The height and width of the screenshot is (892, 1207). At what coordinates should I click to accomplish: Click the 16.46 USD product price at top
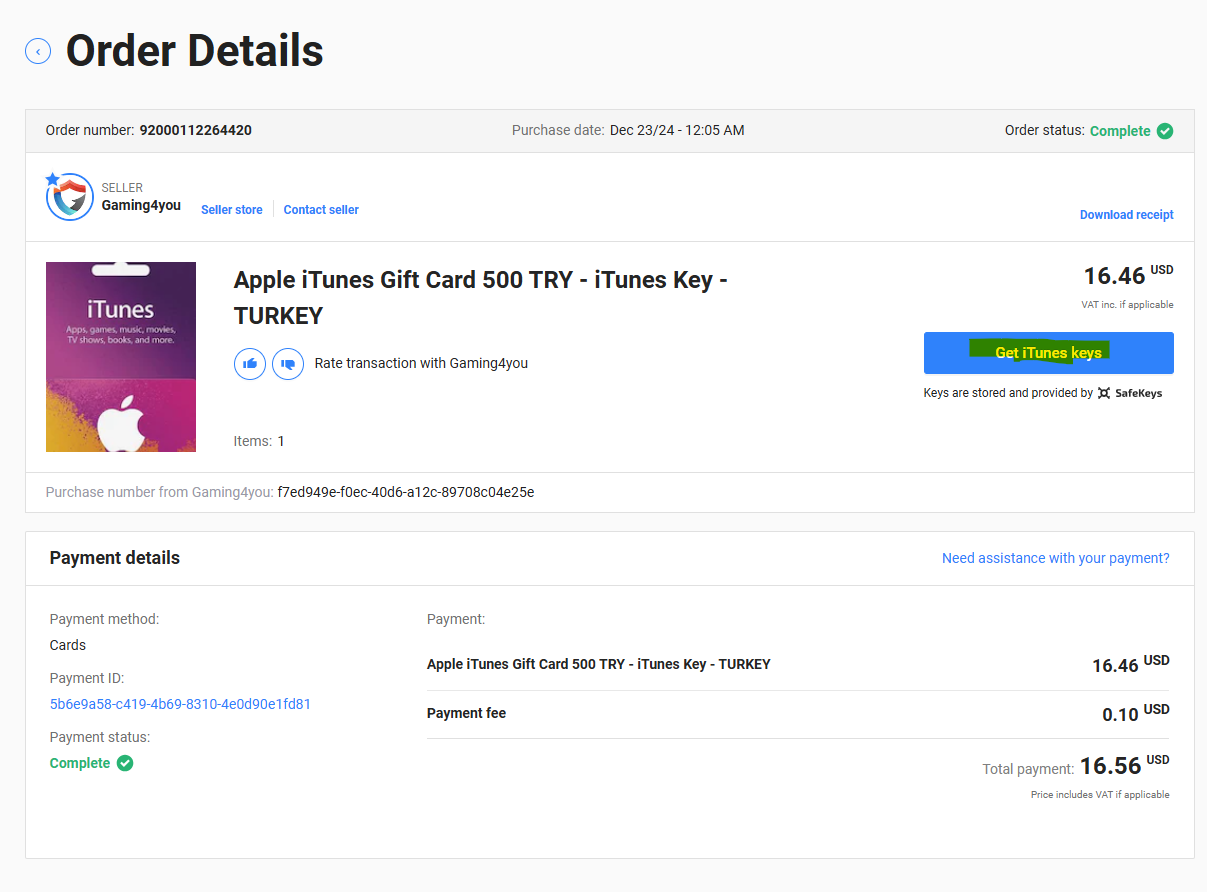[x=1129, y=275]
